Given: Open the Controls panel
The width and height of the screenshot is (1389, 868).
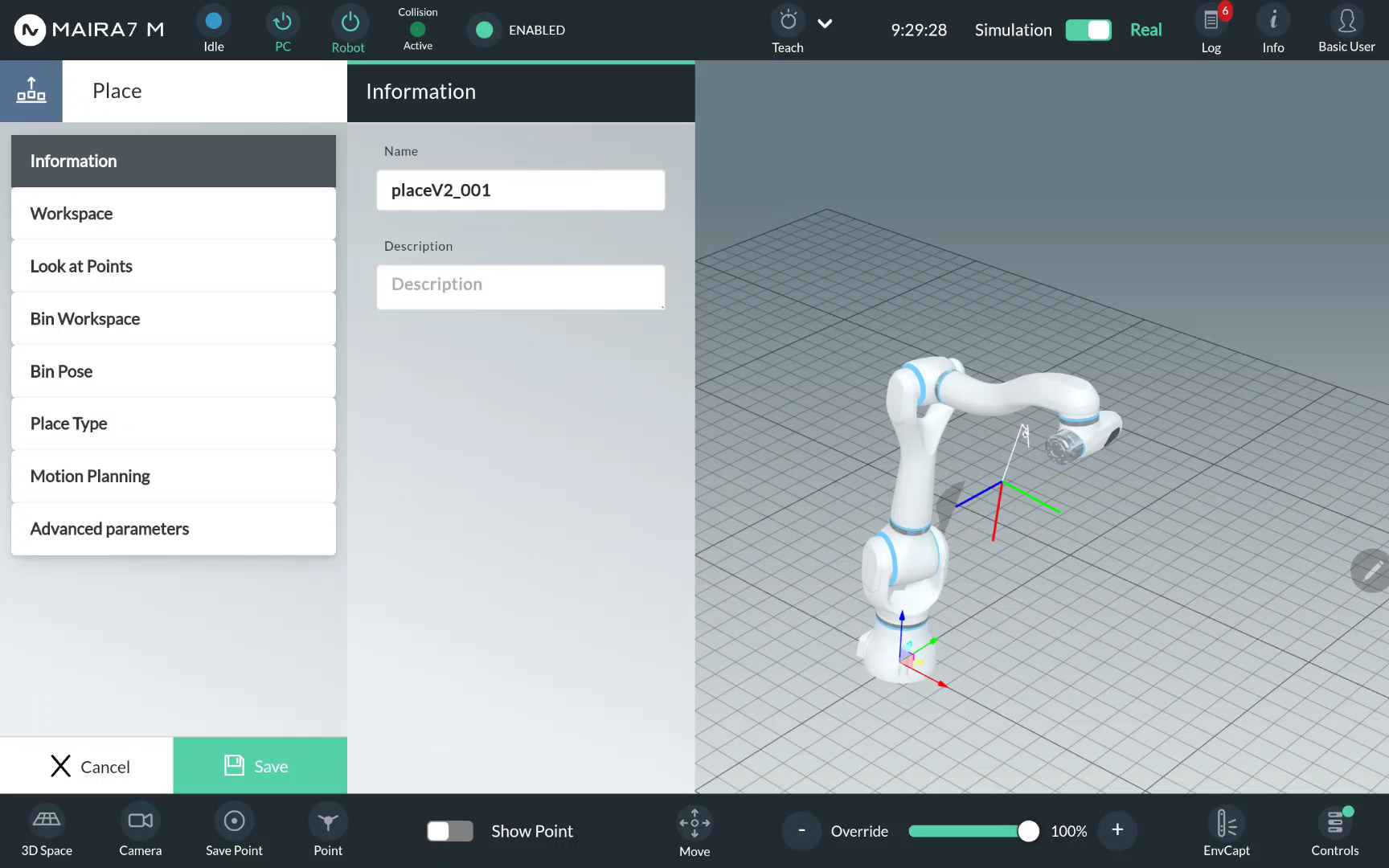Looking at the screenshot, I should click(x=1335, y=831).
